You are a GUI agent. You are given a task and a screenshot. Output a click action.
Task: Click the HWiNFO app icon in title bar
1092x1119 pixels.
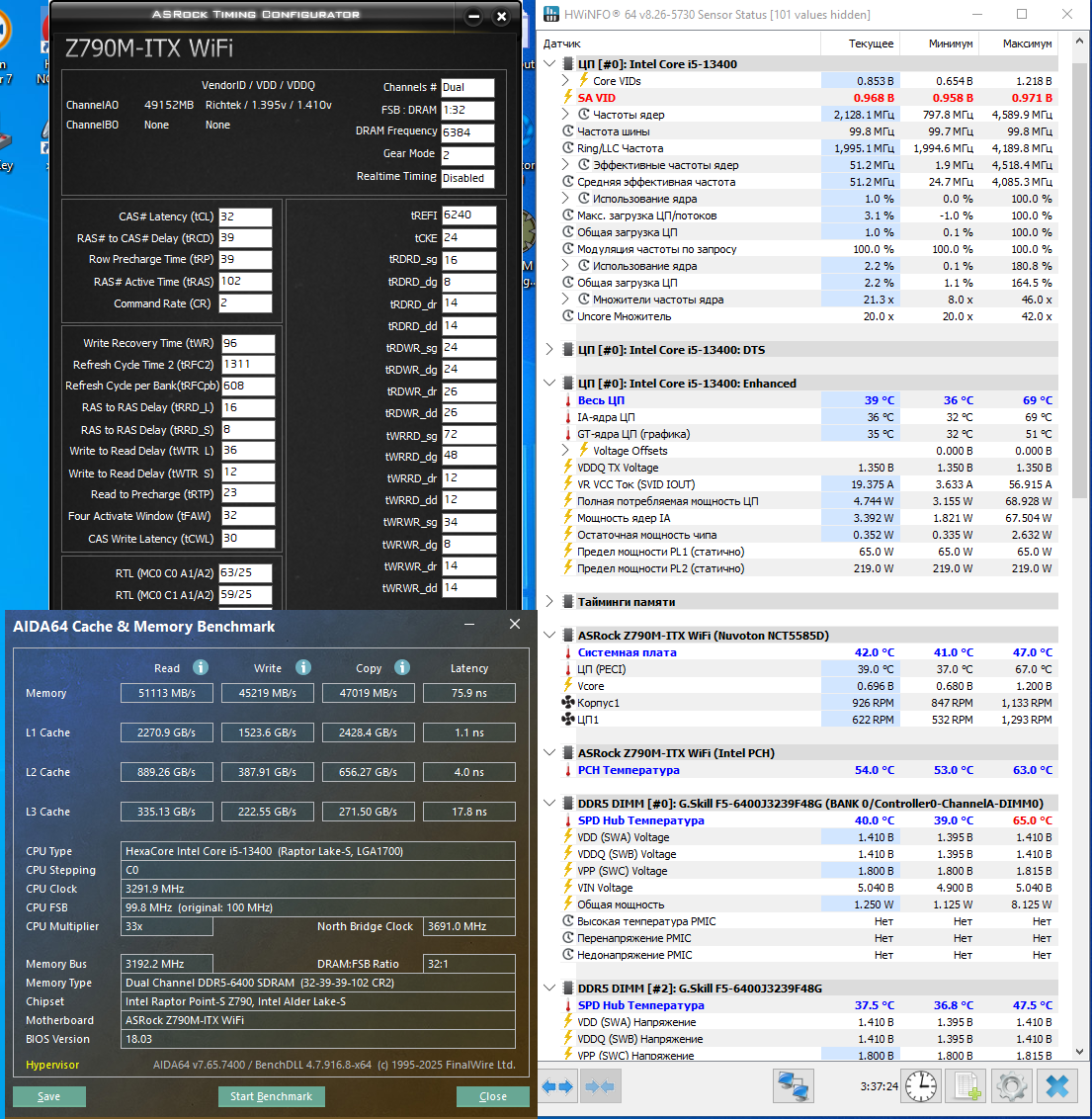pyautogui.click(x=551, y=14)
